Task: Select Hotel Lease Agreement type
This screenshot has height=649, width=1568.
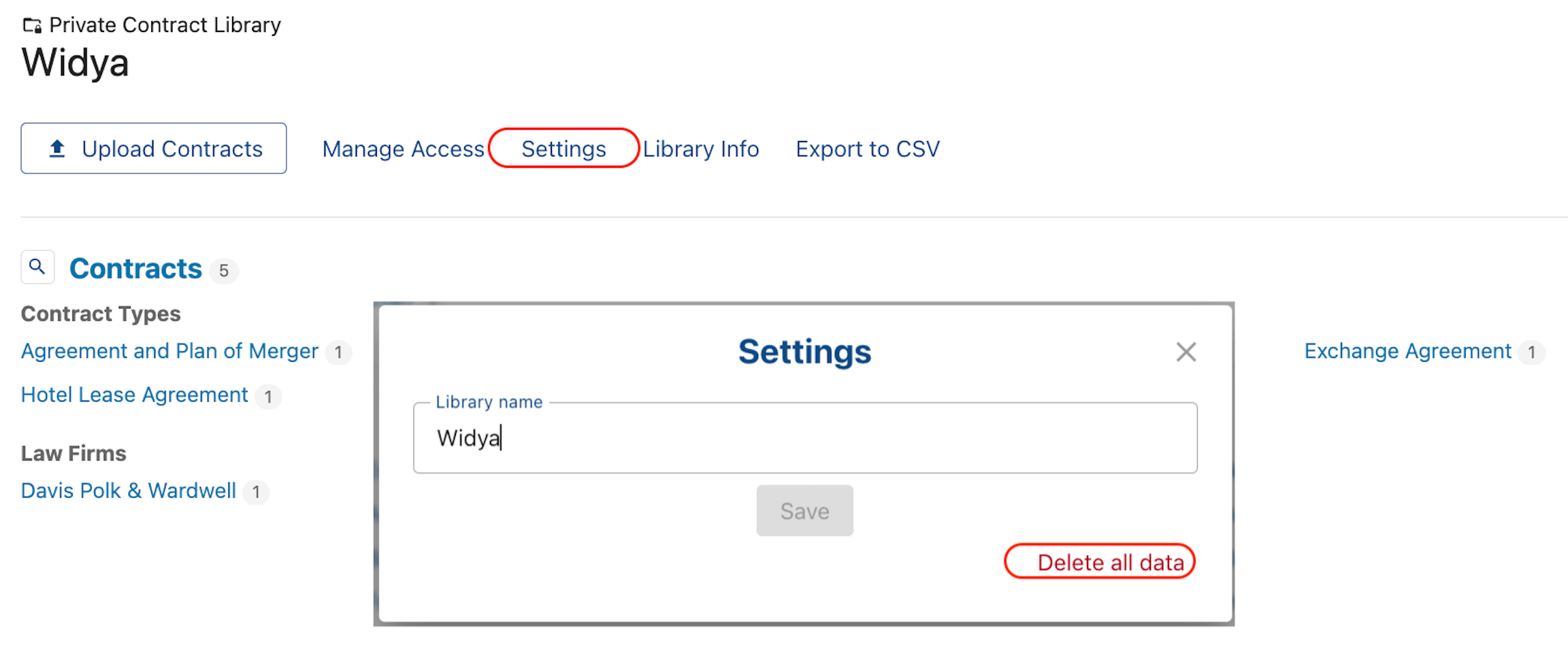Action: [134, 395]
